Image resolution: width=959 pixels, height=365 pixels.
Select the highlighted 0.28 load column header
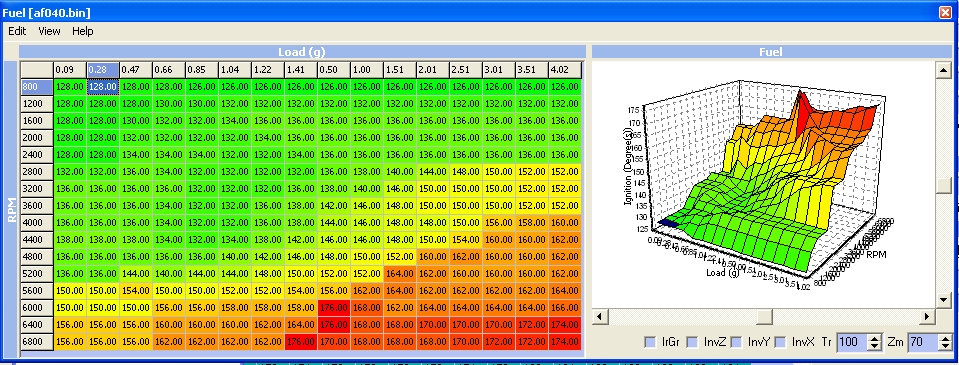(x=103, y=70)
